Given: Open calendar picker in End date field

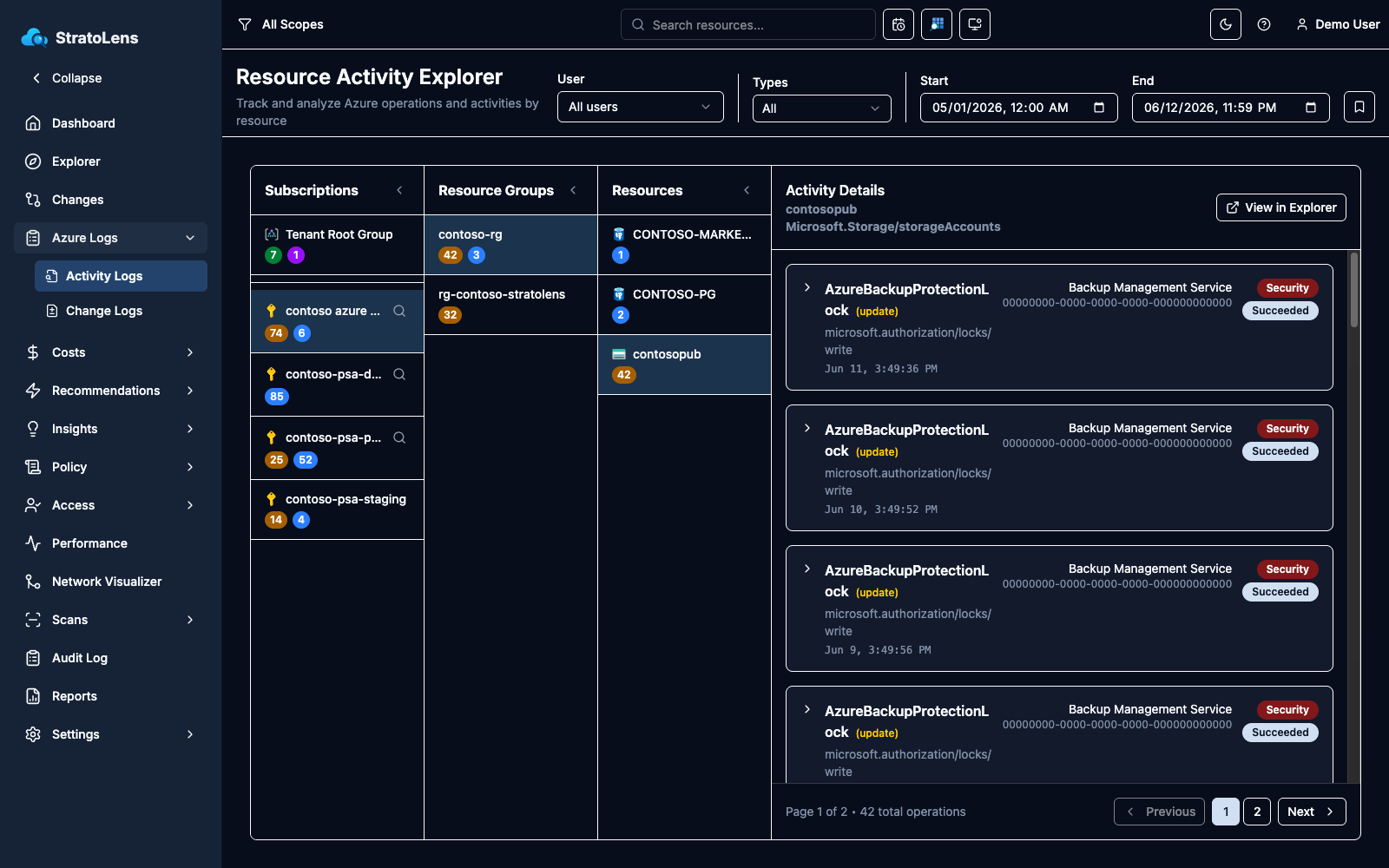Looking at the screenshot, I should pyautogui.click(x=1311, y=108).
